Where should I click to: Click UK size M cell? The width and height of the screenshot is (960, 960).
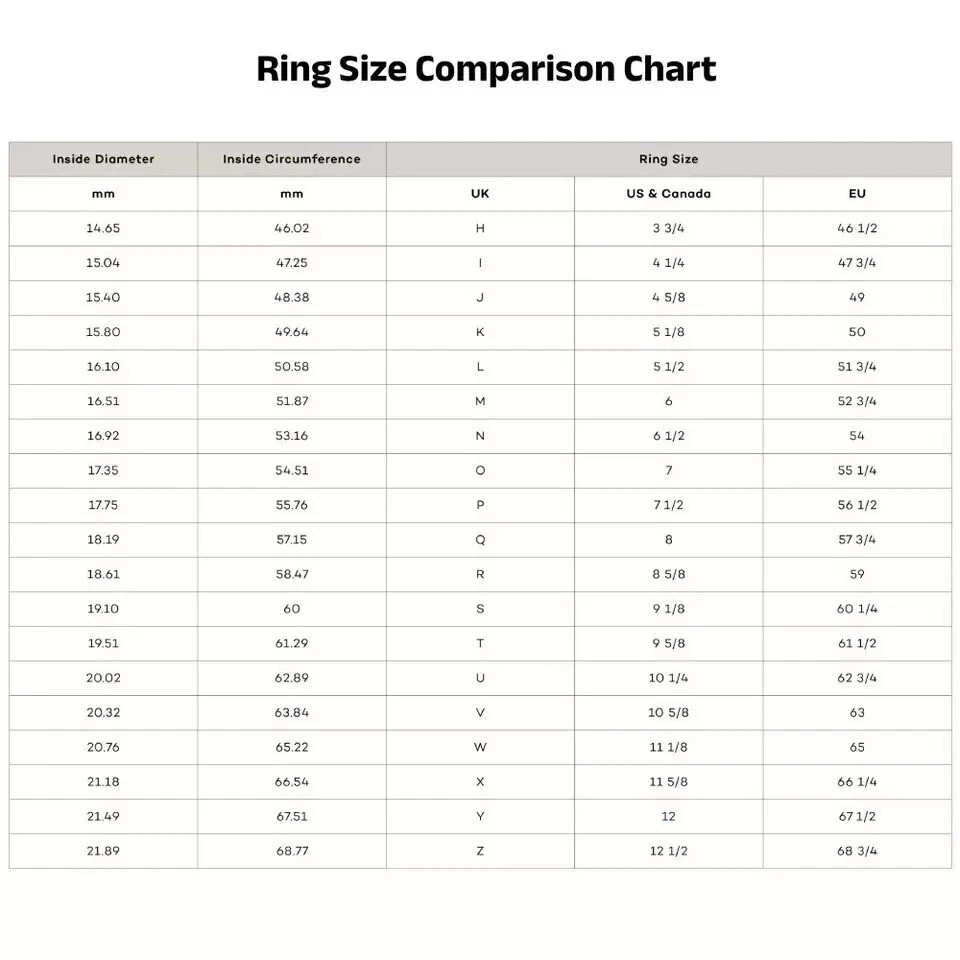point(480,401)
